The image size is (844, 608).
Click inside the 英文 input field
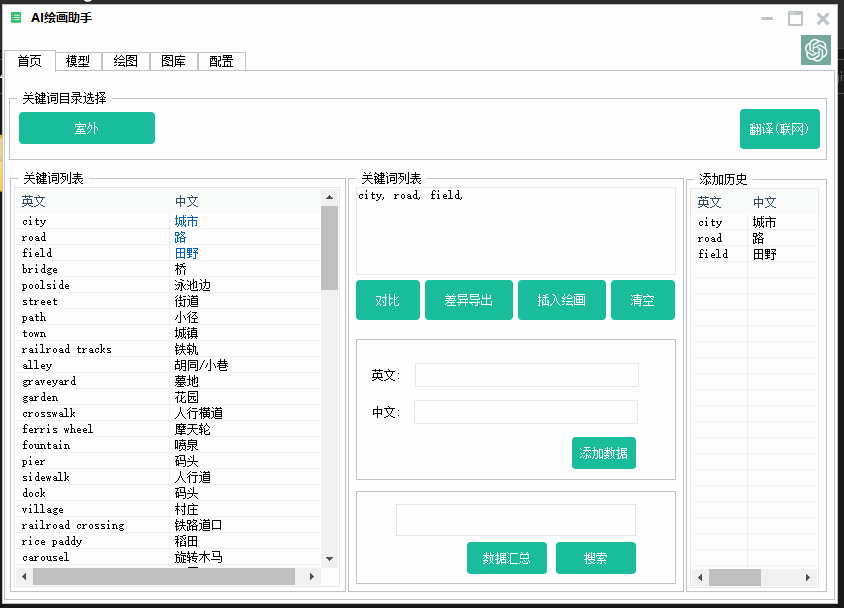(526, 374)
